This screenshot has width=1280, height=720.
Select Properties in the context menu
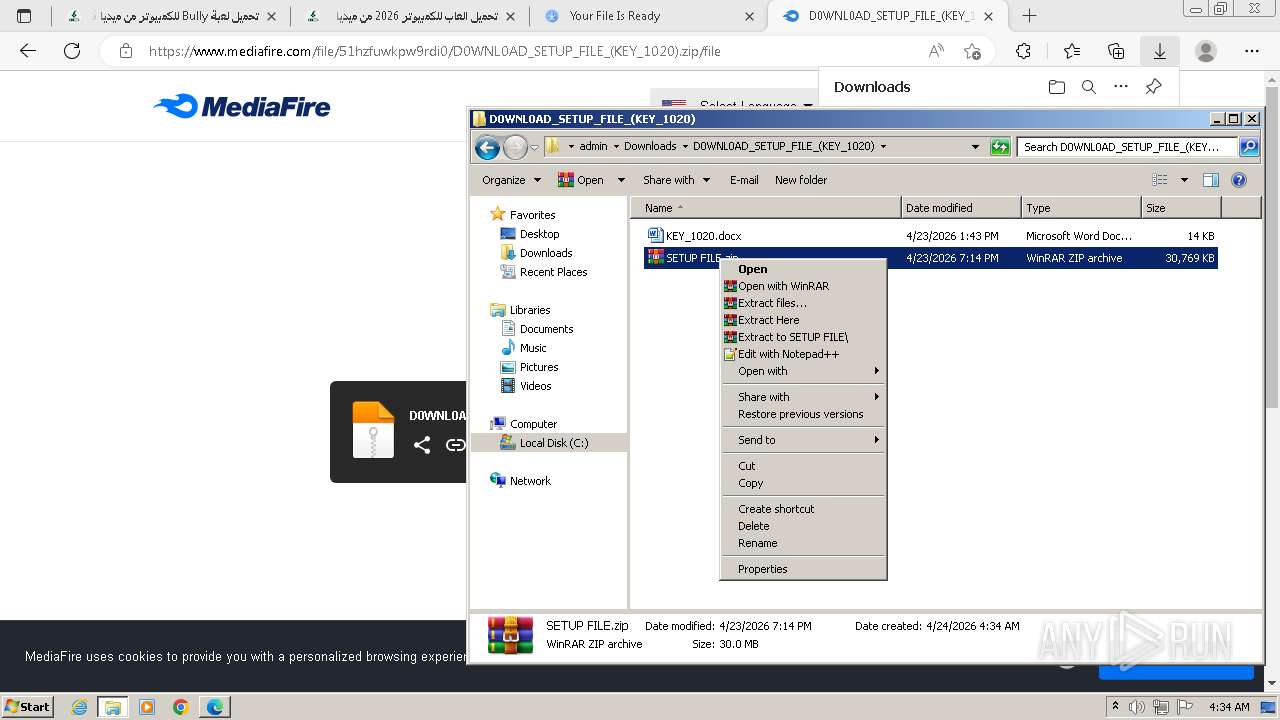pos(803,569)
